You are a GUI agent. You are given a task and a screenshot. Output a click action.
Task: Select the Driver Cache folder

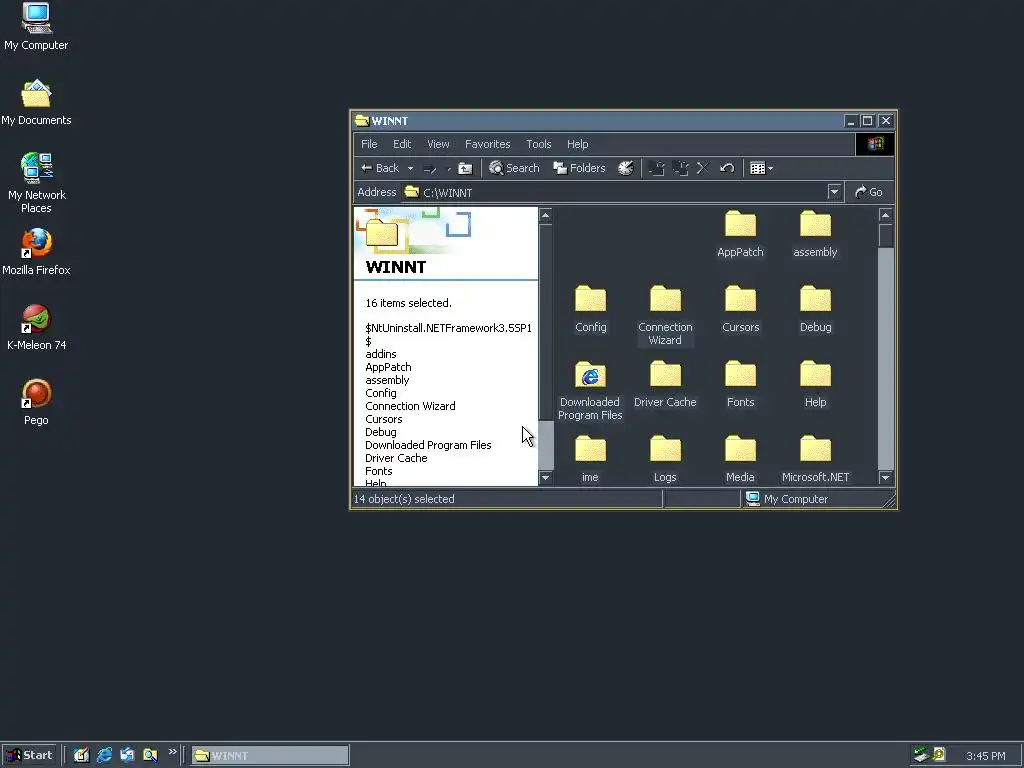[x=665, y=384]
